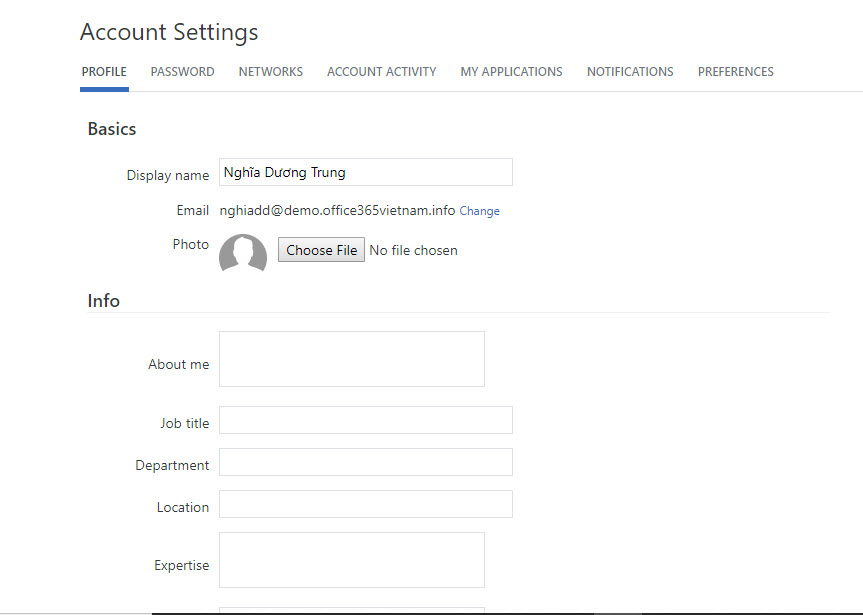Click the default profile photo avatar
This screenshot has width=863, height=615.
(x=243, y=253)
